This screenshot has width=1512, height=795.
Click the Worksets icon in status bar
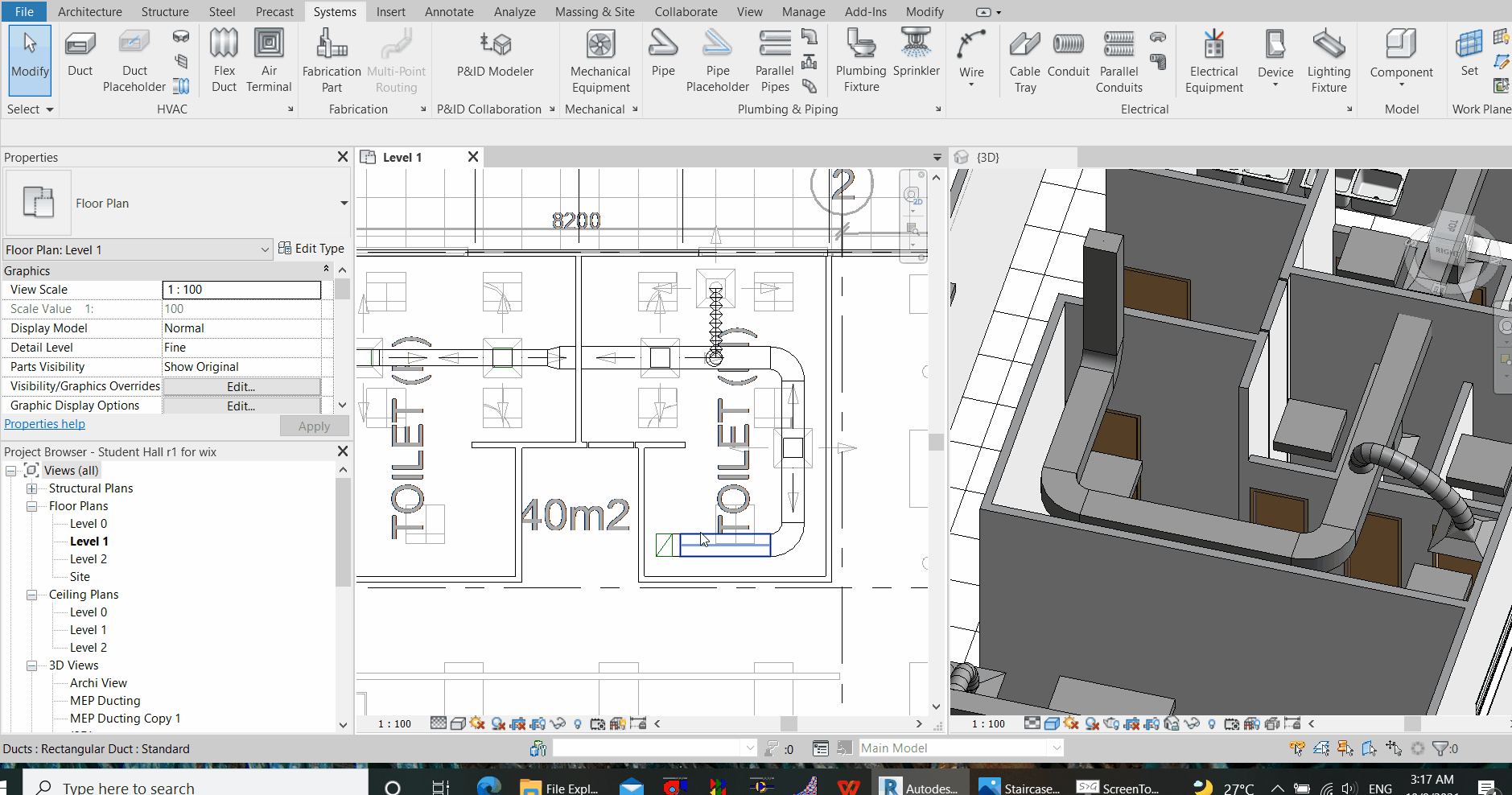[538, 748]
